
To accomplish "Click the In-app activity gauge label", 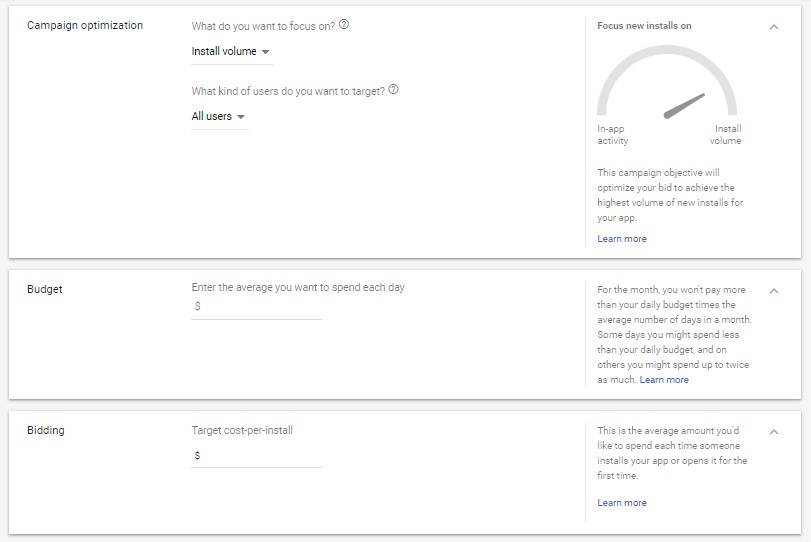I will point(613,135).
